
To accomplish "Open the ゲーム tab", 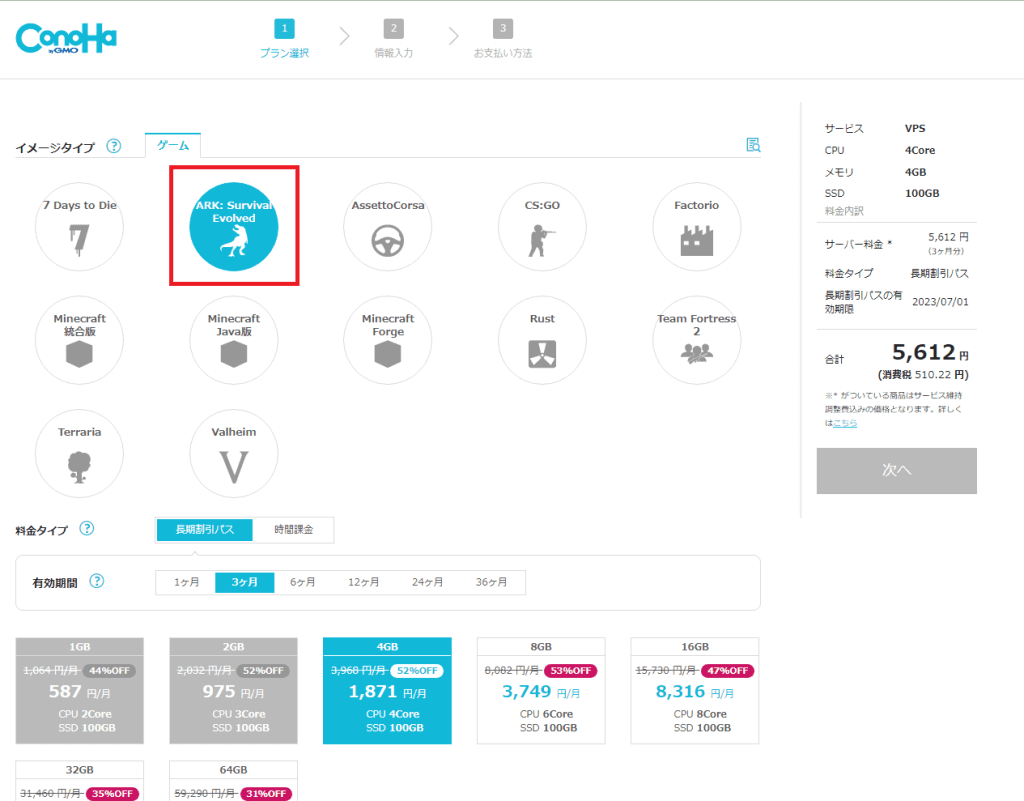I will tap(173, 146).
